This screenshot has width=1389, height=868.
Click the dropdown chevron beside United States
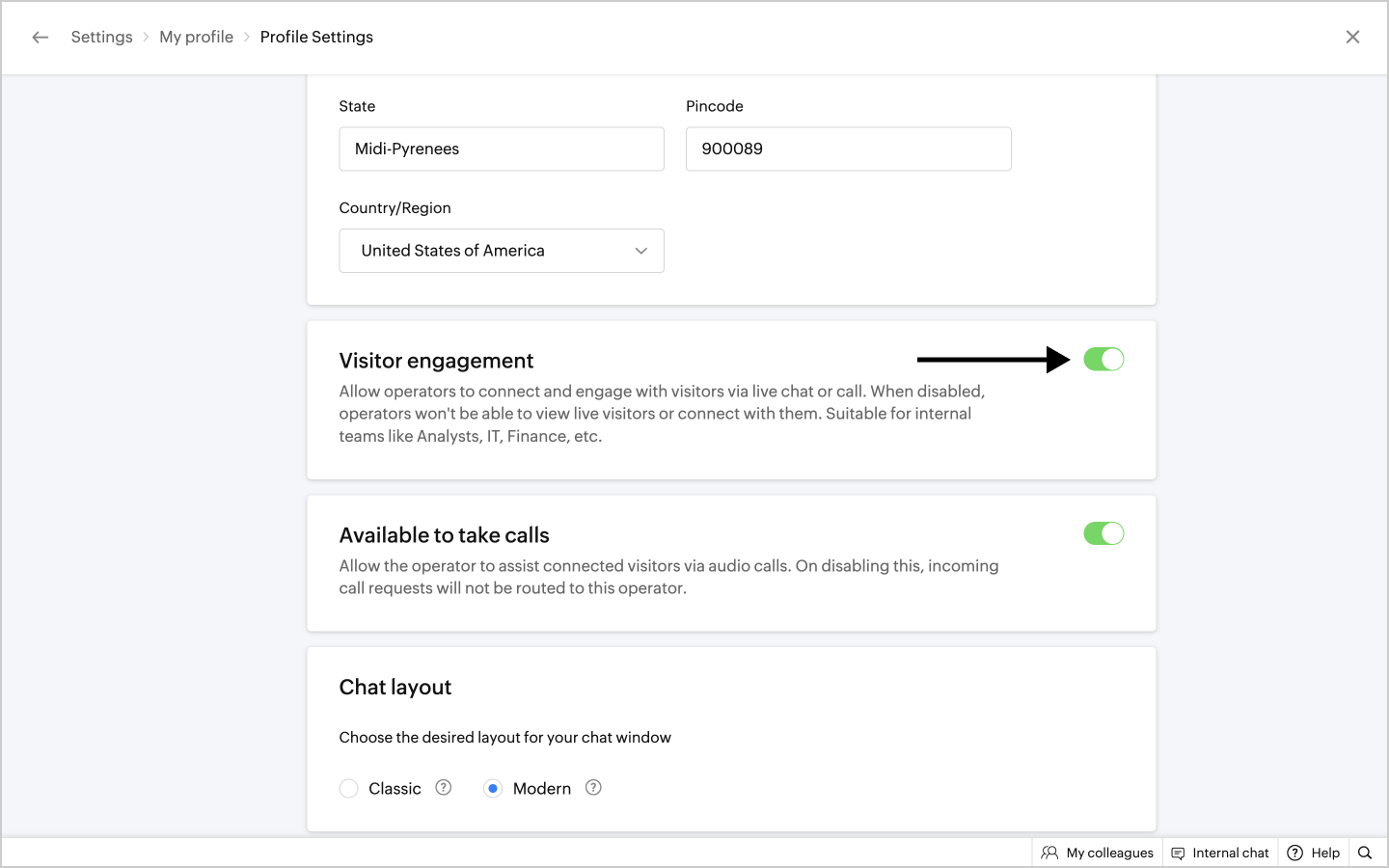point(640,251)
